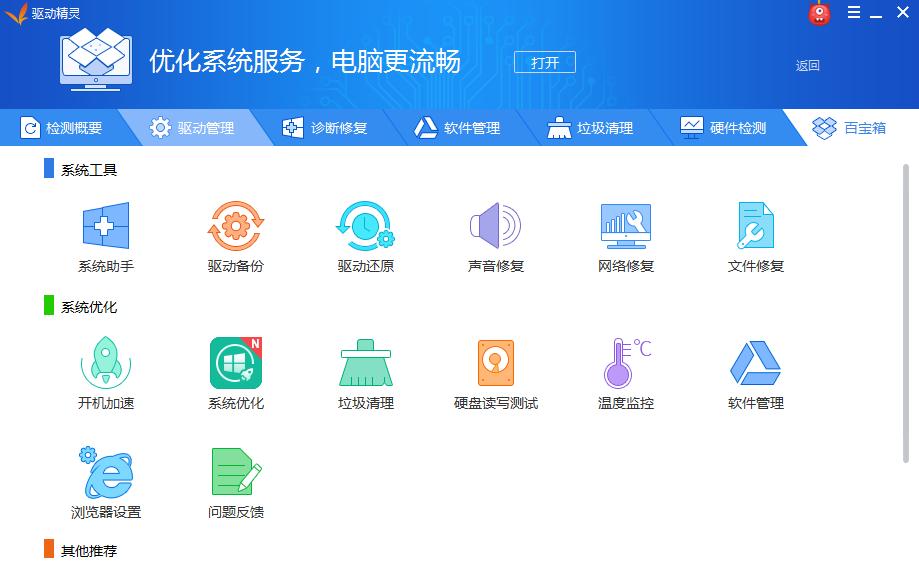Screen dimensions: 919x574
Task: Switch to the 垃圾清理 tab
Action: (590, 127)
